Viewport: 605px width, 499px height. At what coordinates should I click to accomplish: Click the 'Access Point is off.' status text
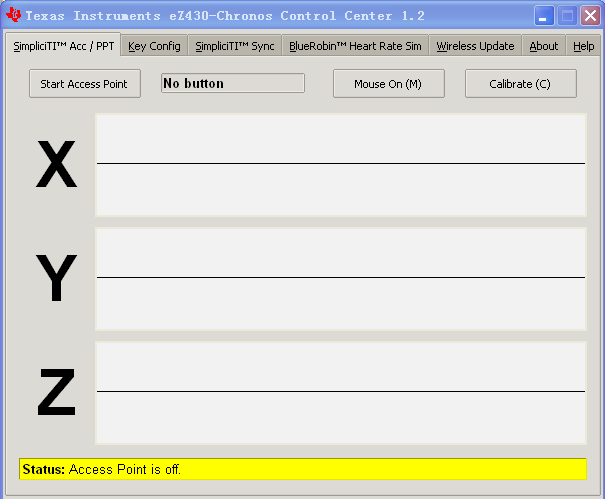tap(125, 469)
